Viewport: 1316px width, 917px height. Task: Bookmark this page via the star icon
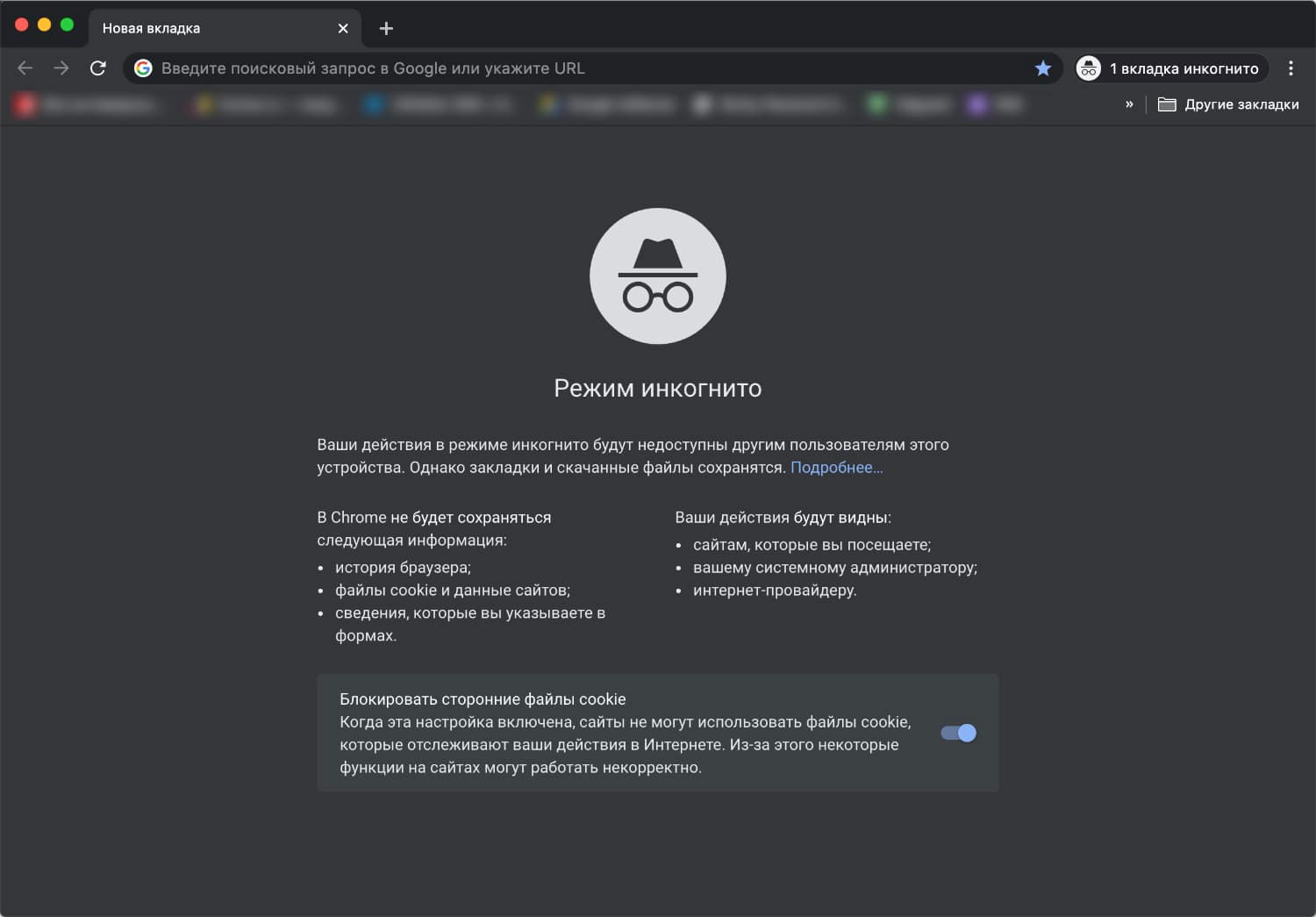1043,68
